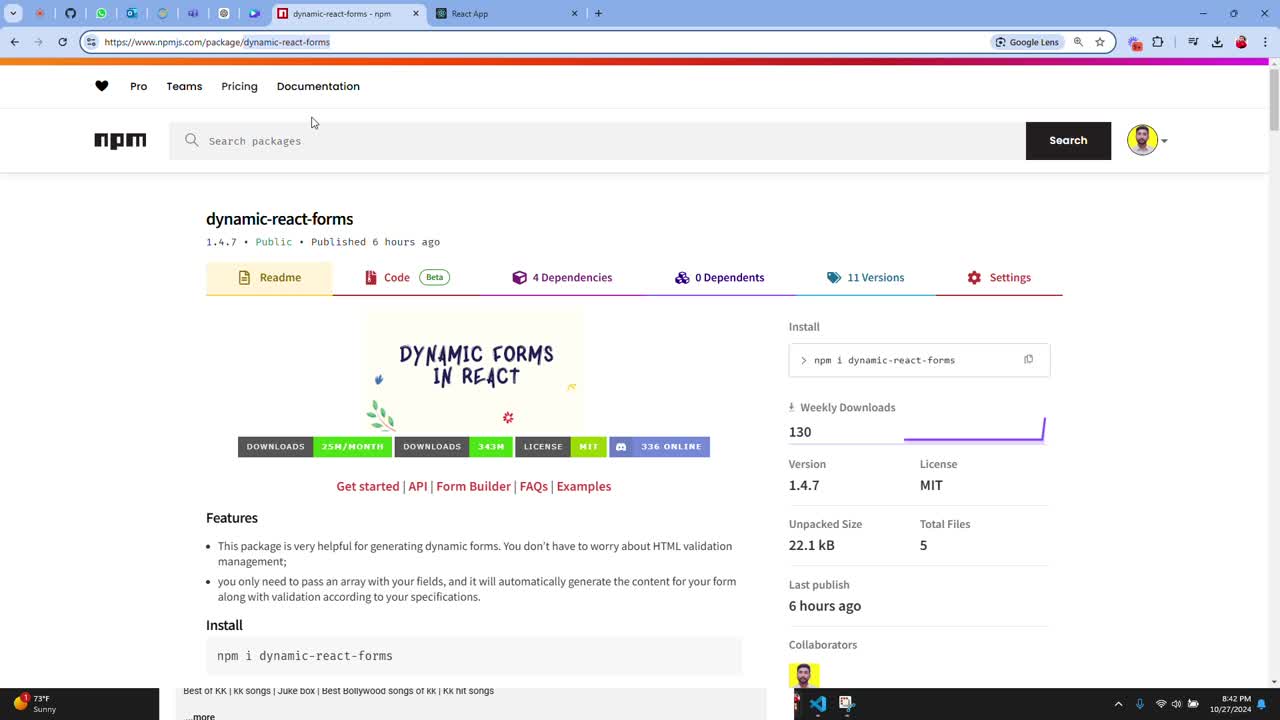Open the Chrome three-dot menu

click(1265, 42)
